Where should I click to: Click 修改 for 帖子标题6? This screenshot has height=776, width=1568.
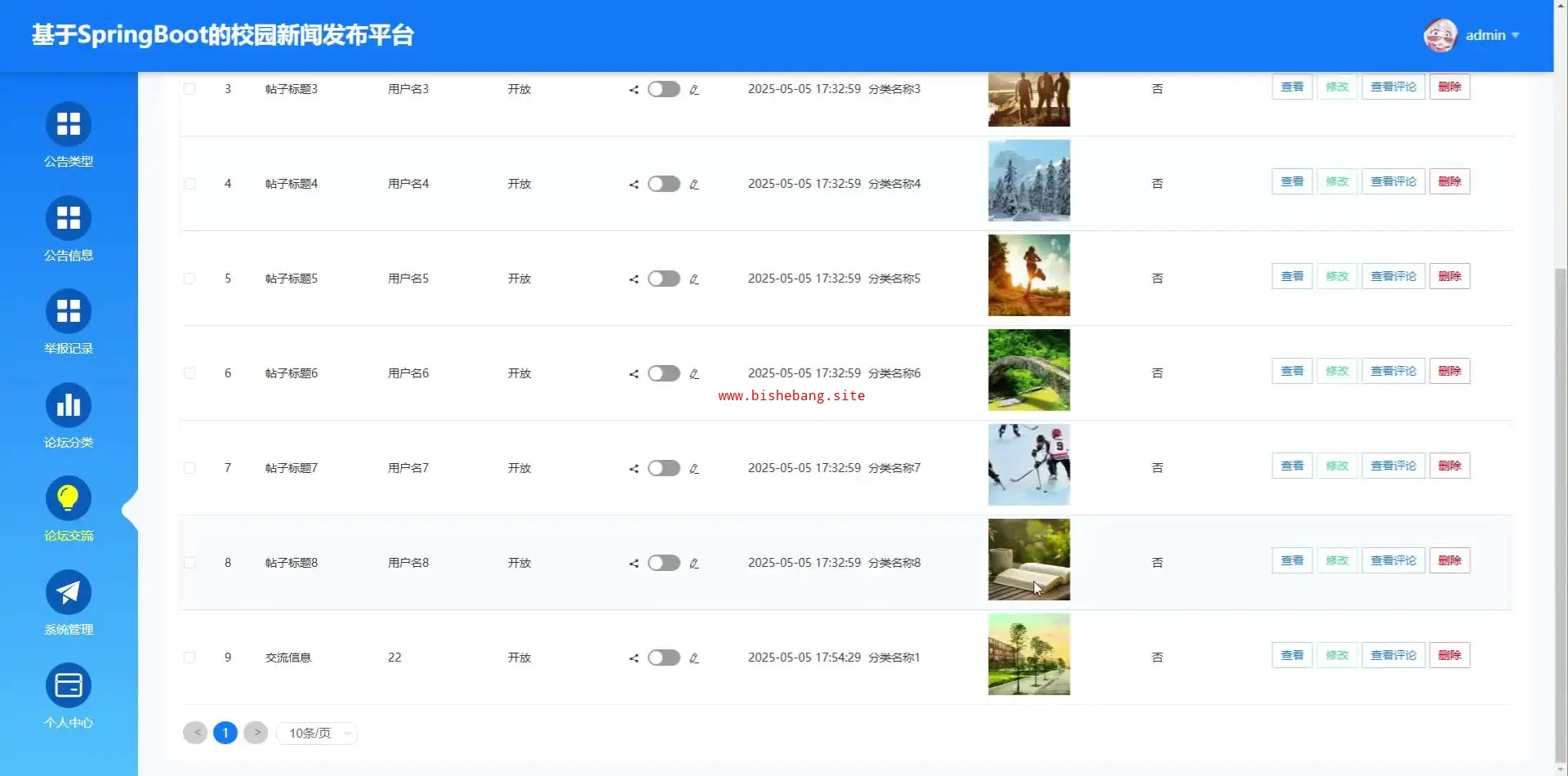coord(1337,371)
